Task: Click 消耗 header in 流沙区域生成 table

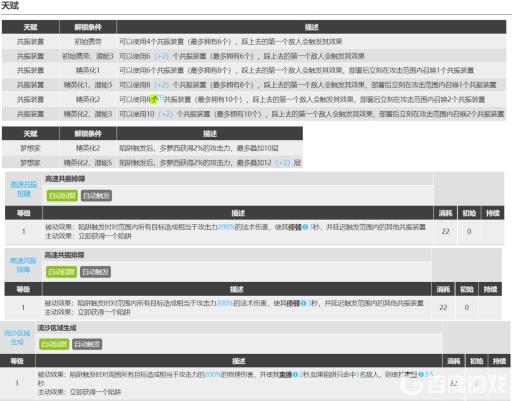Action: (x=454, y=361)
